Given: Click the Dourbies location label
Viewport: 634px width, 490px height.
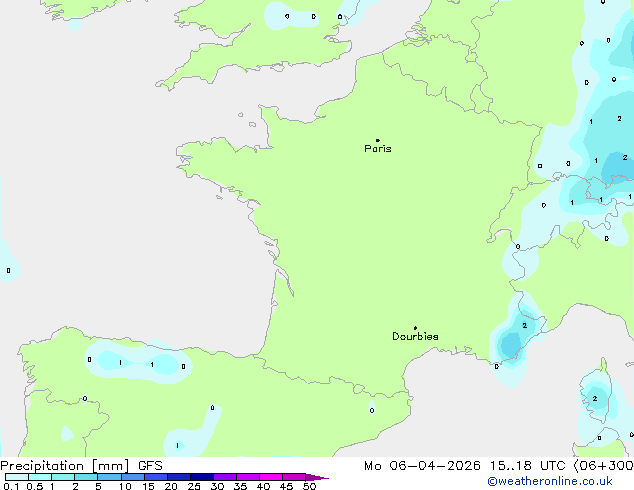Looking at the screenshot, I should 415,336.
